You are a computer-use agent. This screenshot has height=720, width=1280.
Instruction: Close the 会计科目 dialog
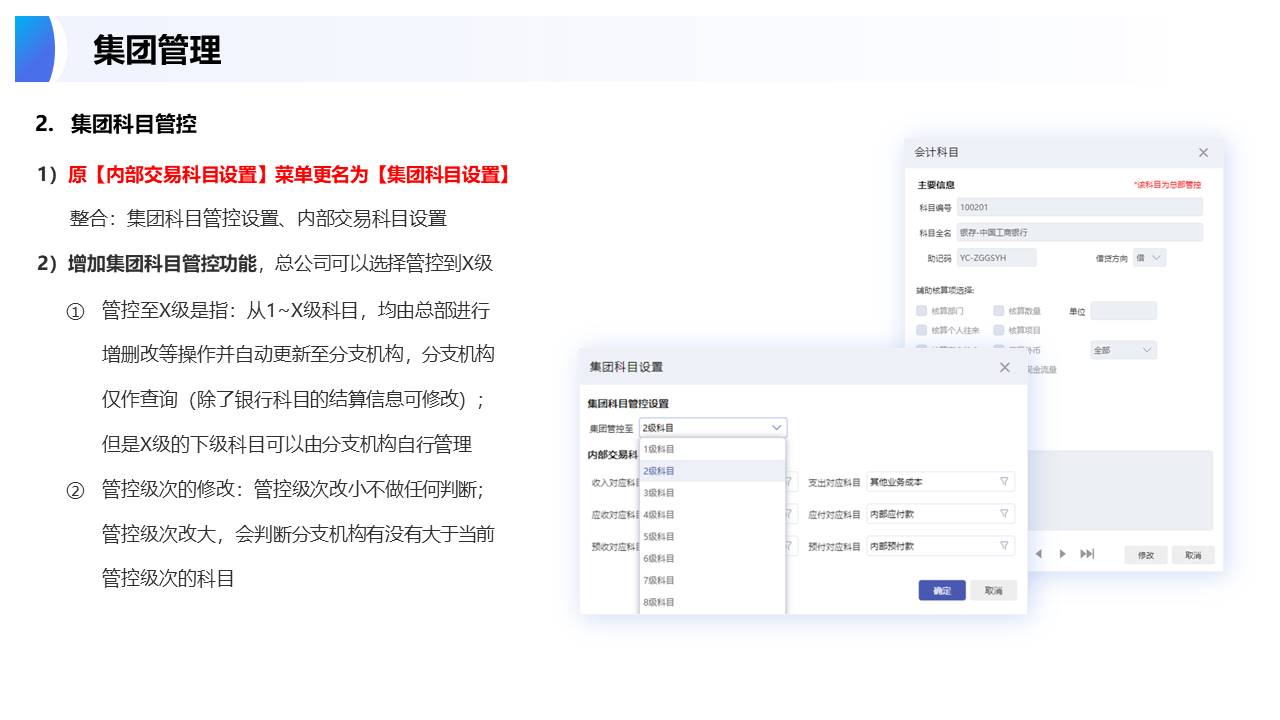point(1203,152)
